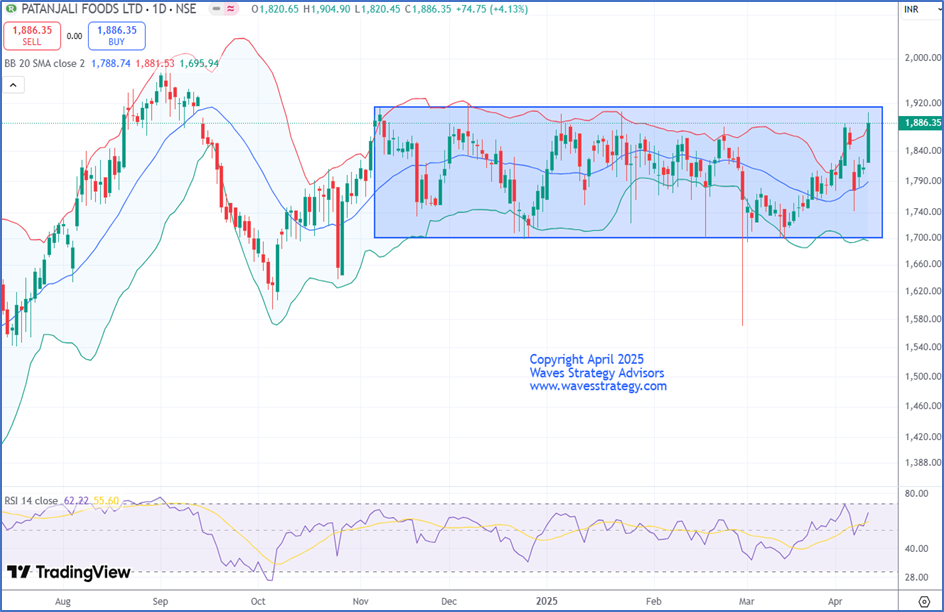Click the Patanjali round logo icon beside symbol

coord(11,9)
